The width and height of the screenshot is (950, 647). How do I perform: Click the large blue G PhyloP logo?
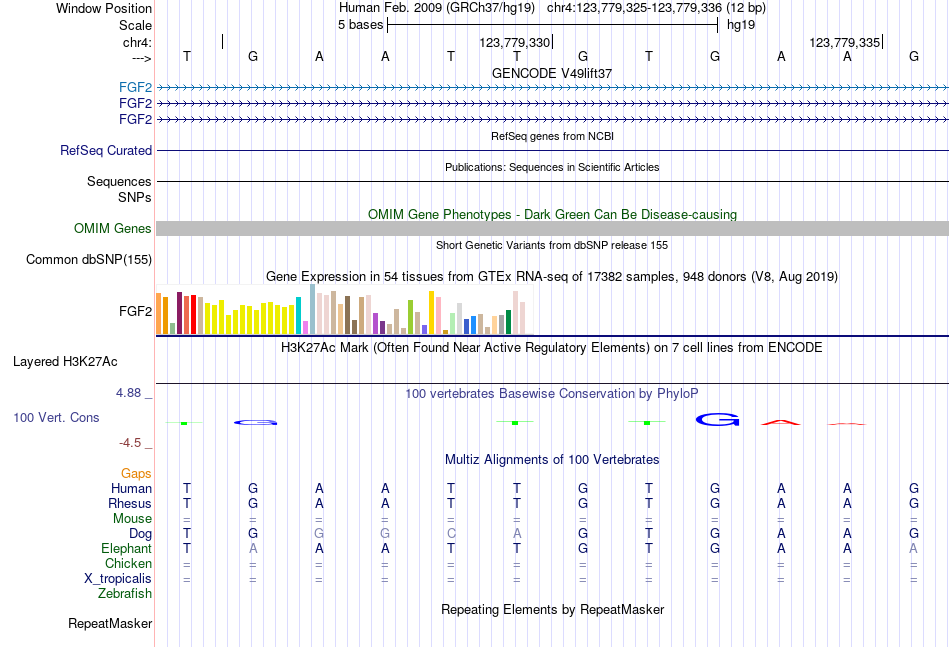coord(718,419)
